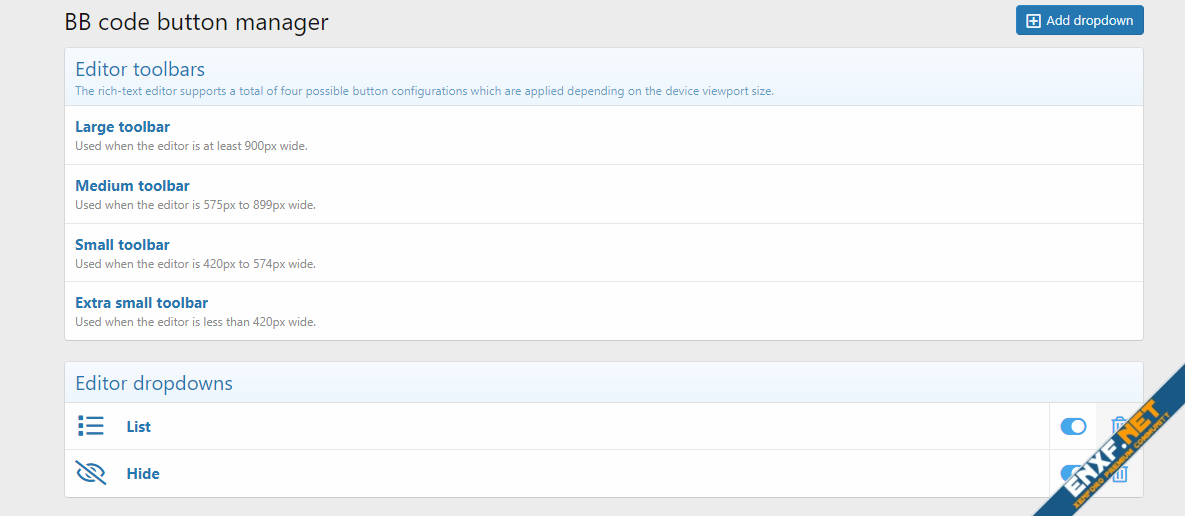Viewport: 1185px width, 516px height.
Task: Open the Medium toolbar configuration
Action: 132,186
